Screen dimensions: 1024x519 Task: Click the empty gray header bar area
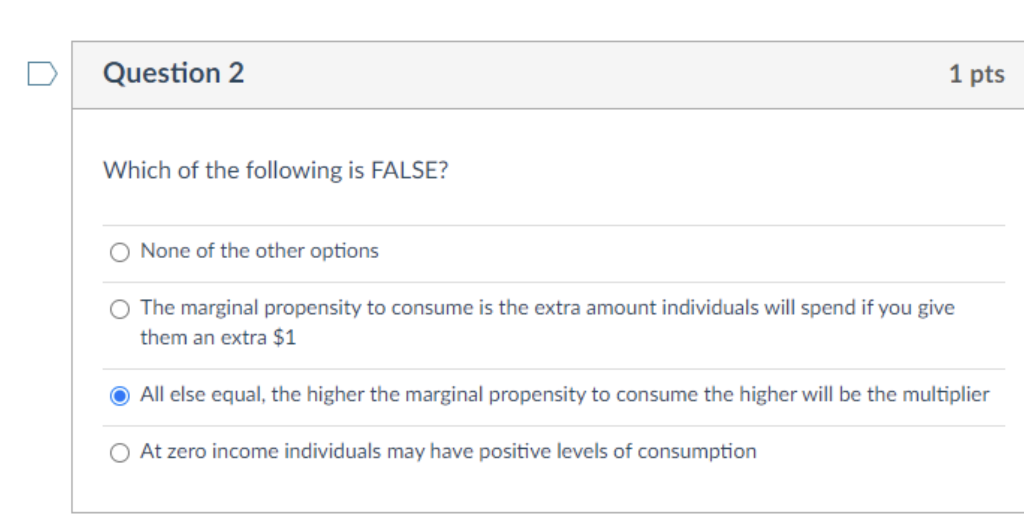pyautogui.click(x=600, y=74)
